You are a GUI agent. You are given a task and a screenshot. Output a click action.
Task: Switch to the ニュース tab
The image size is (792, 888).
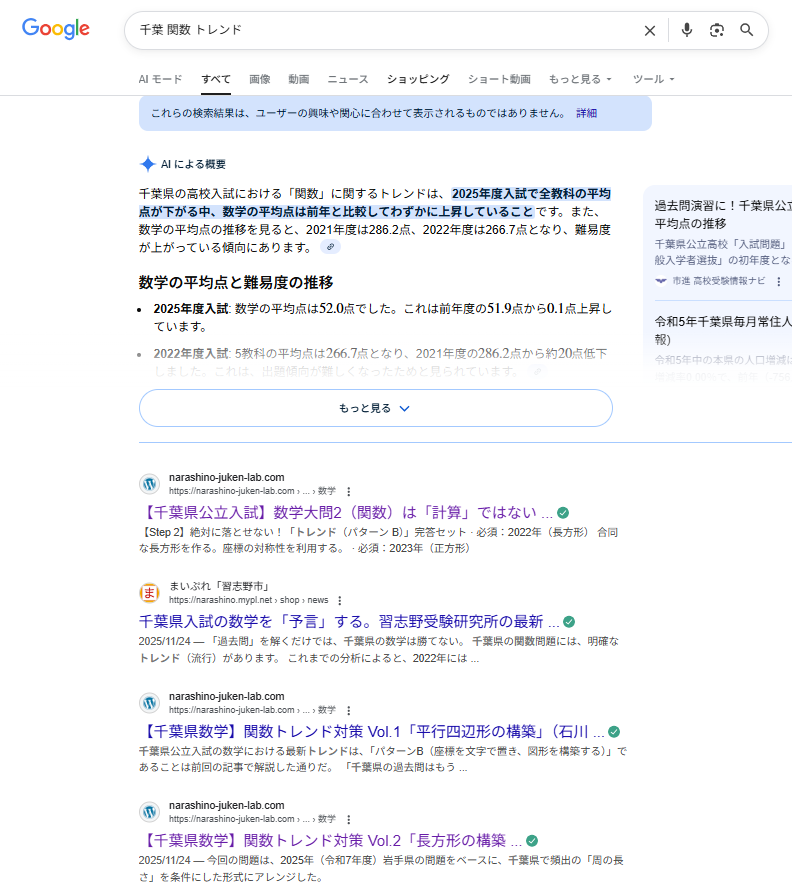[x=347, y=79]
